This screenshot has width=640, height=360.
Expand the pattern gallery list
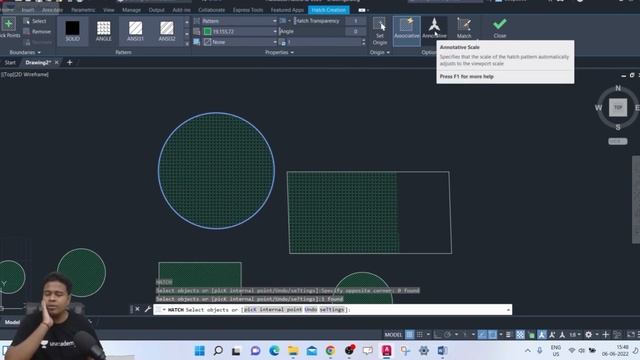pos(187,43)
